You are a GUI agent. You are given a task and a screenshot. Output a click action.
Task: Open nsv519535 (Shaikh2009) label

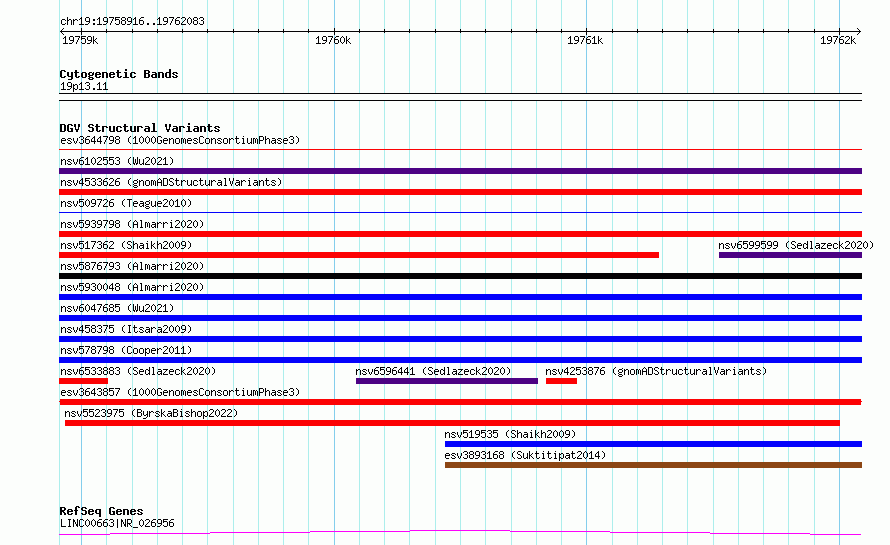click(x=510, y=434)
